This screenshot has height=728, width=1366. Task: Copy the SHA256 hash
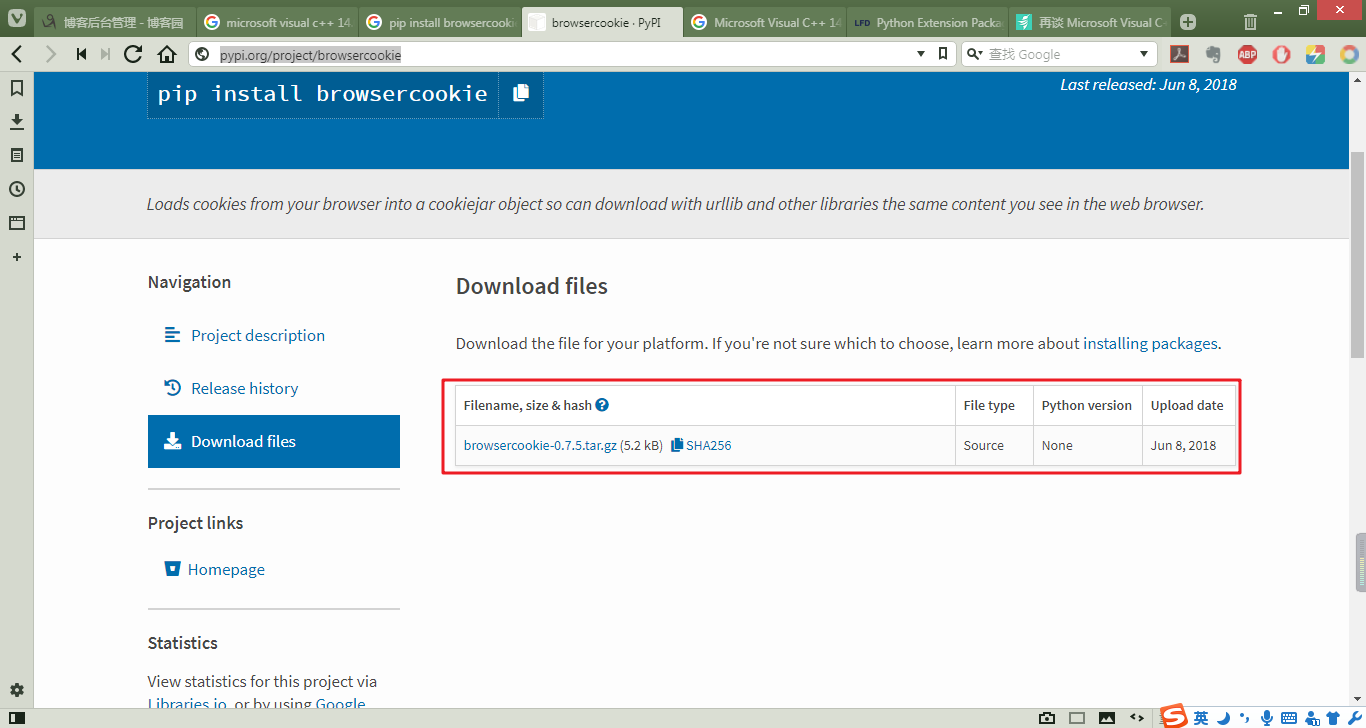701,445
